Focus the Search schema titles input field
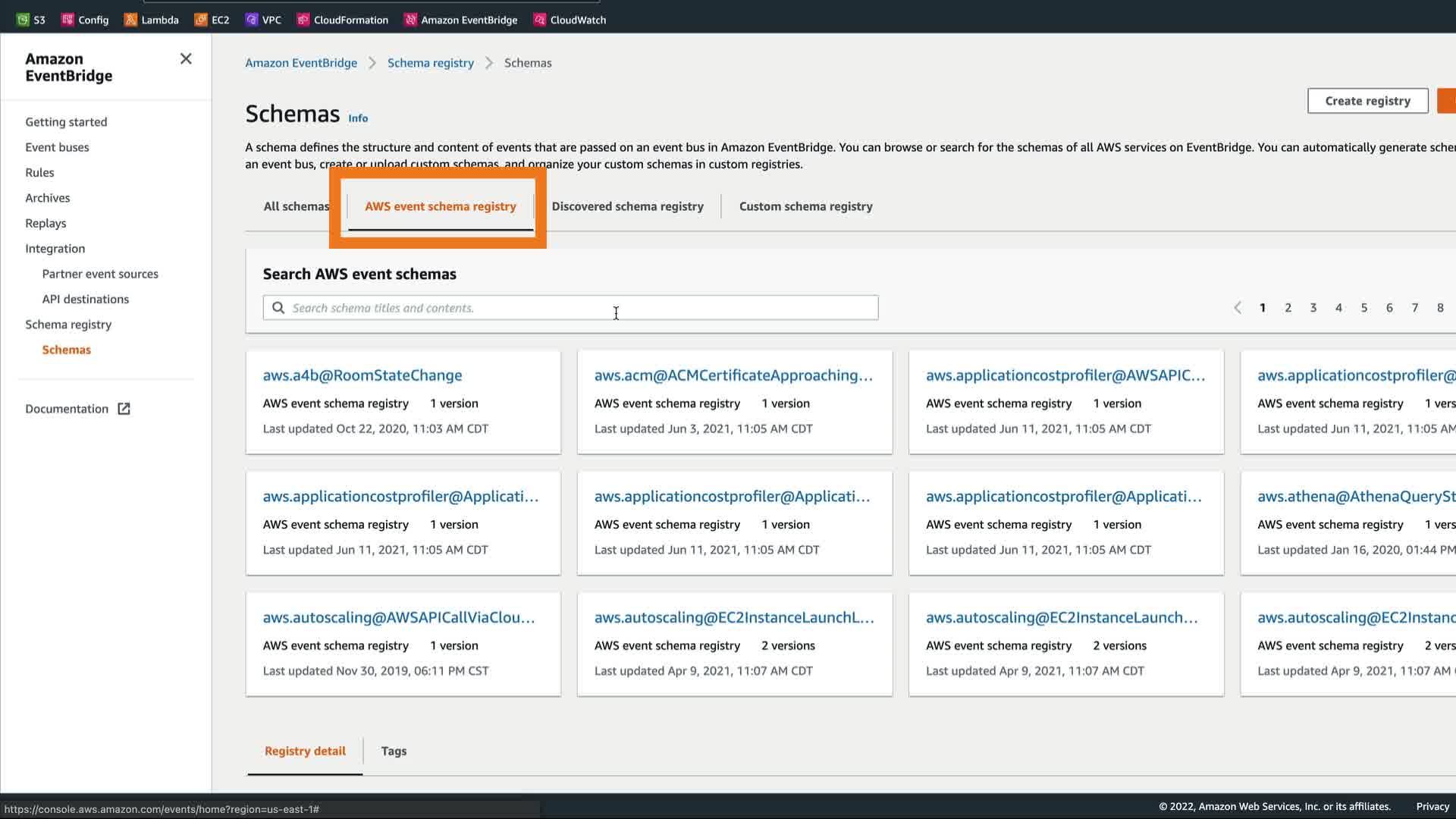The image size is (1456, 819). pyautogui.click(x=576, y=308)
